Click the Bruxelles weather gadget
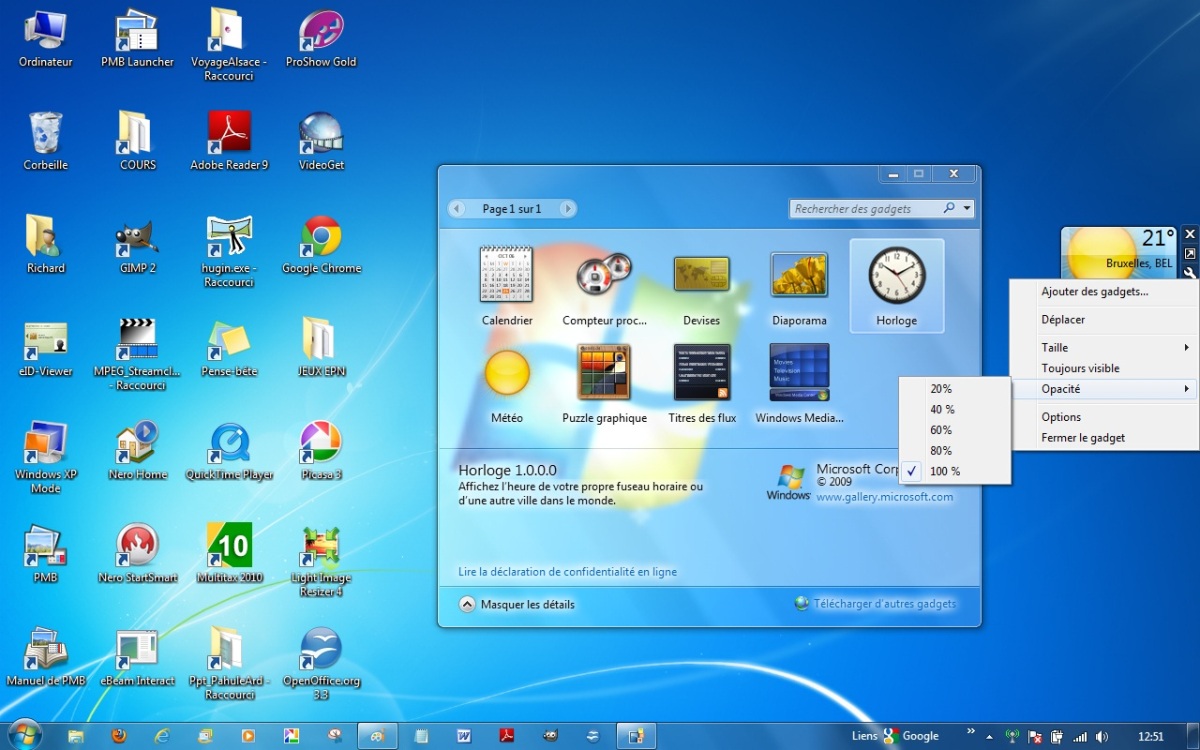 [x=1120, y=253]
